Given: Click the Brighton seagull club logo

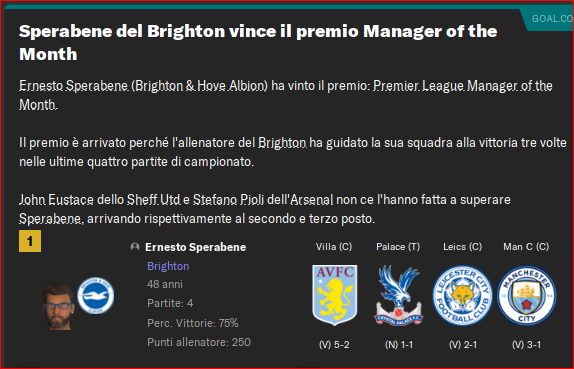Looking at the screenshot, I should (96, 295).
